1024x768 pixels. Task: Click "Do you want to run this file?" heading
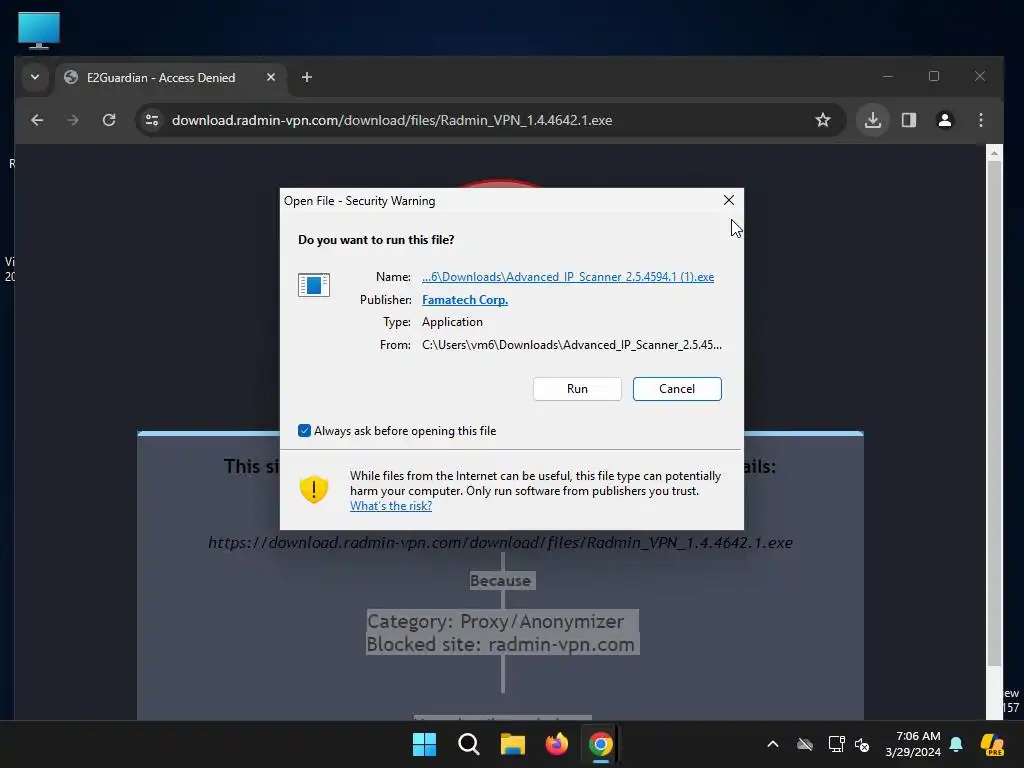click(376, 240)
